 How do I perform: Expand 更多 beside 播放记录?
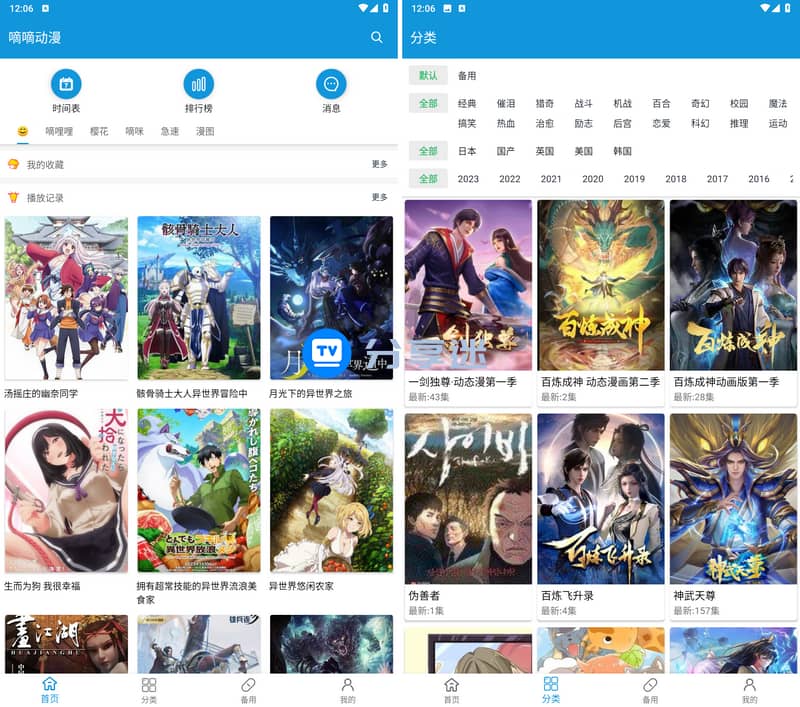[x=380, y=198]
